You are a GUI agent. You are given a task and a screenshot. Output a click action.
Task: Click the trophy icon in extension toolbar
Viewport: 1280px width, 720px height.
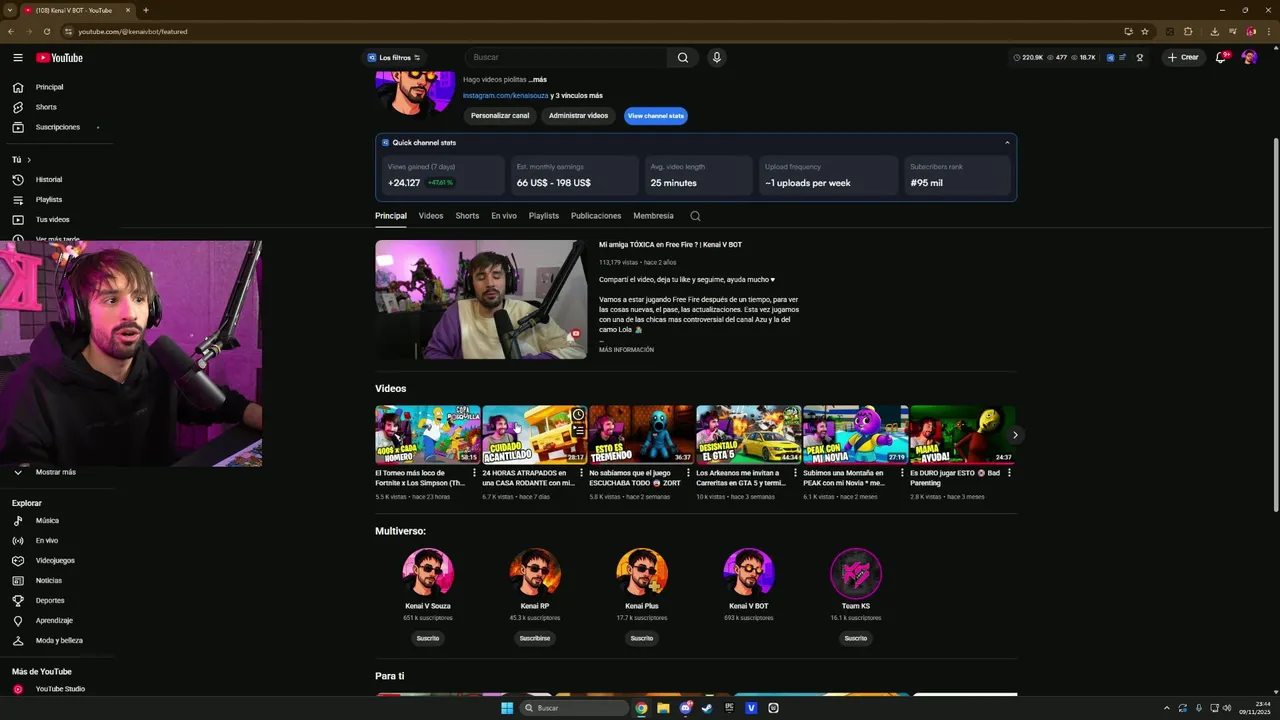pyautogui.click(x=1139, y=58)
